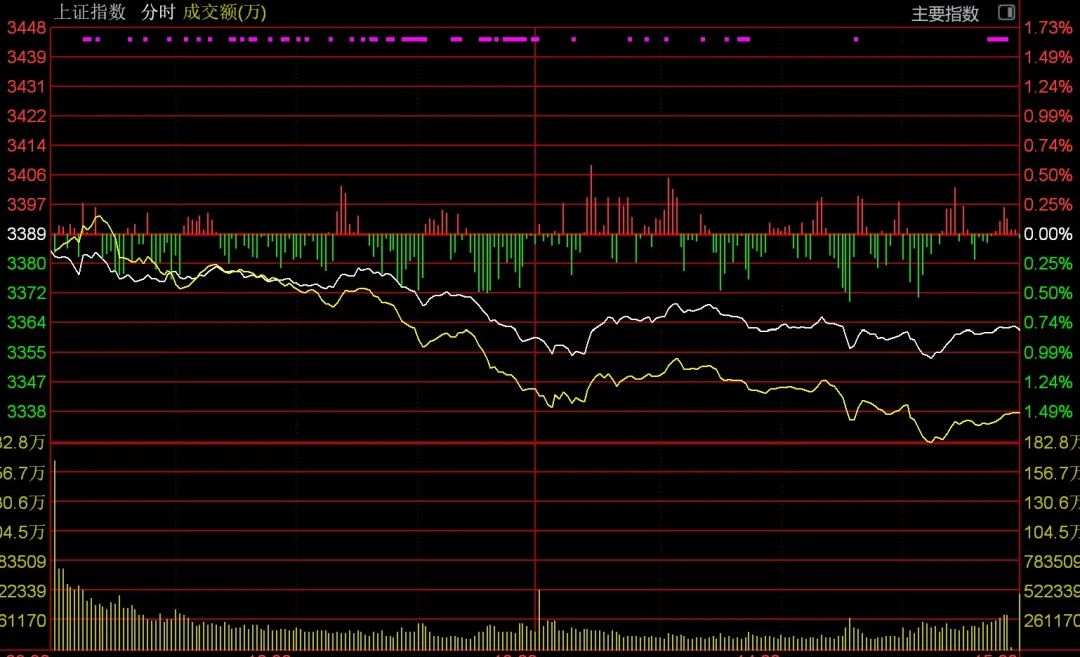Click the midday volume spike bar
Screen dimensions: 1080x657
539,620
